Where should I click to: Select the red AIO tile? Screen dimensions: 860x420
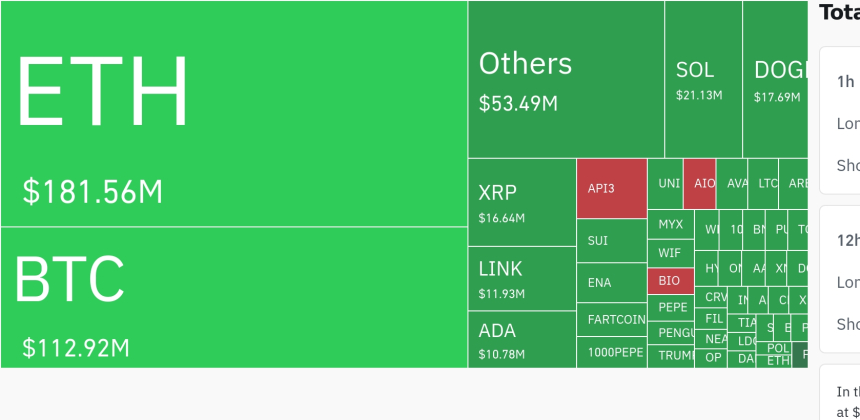tap(699, 184)
